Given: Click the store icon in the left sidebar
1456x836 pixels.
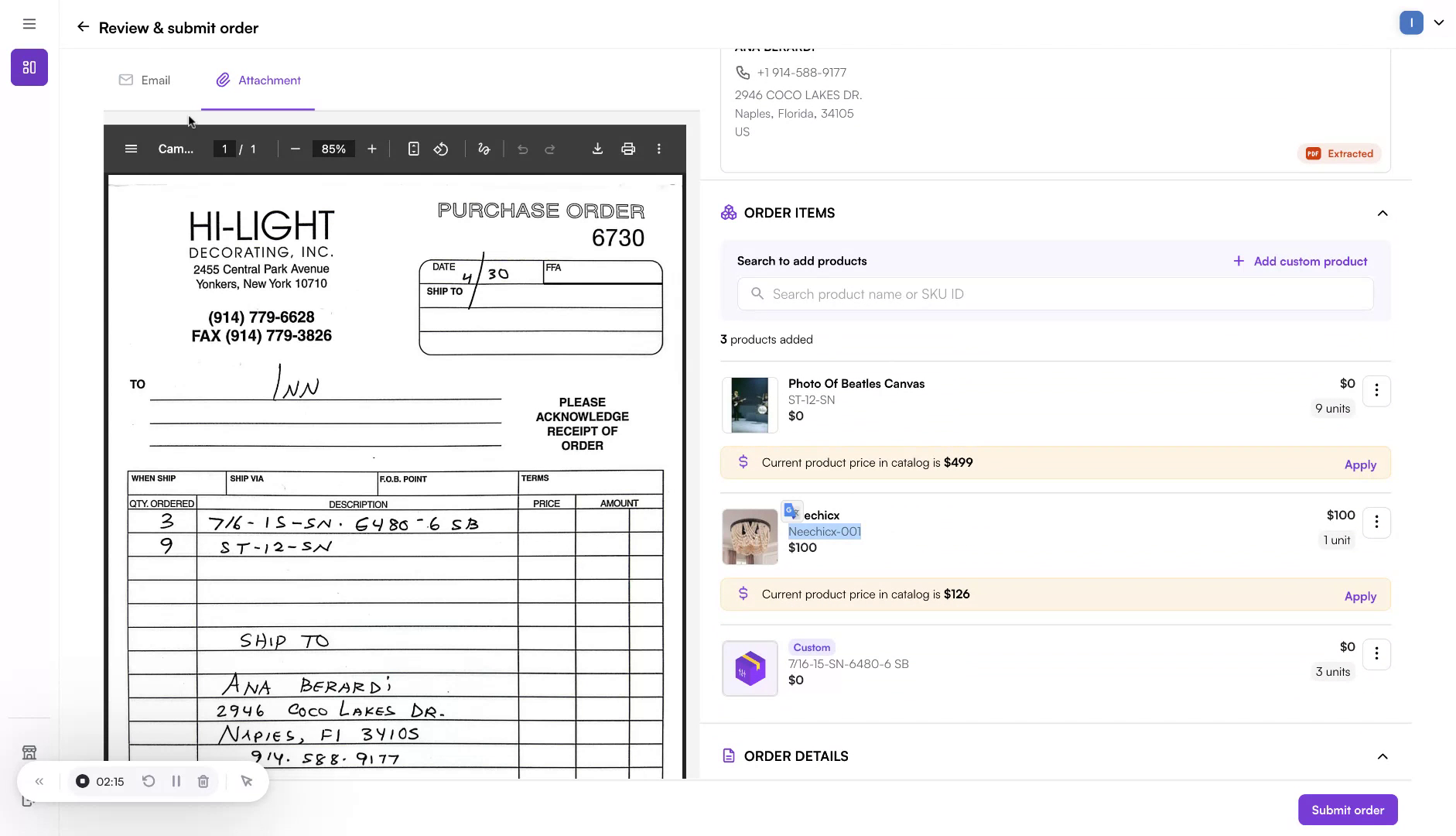Looking at the screenshot, I should (x=29, y=752).
